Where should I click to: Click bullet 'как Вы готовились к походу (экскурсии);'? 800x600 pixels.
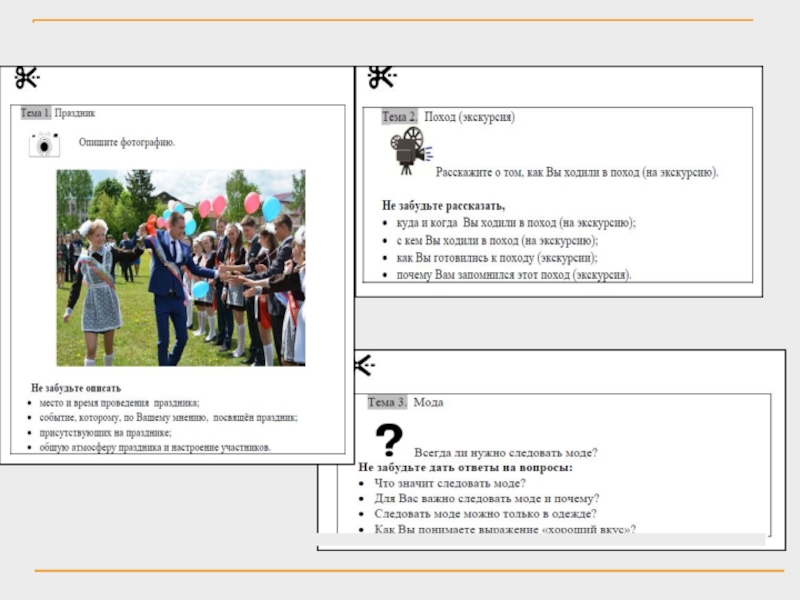point(496,258)
